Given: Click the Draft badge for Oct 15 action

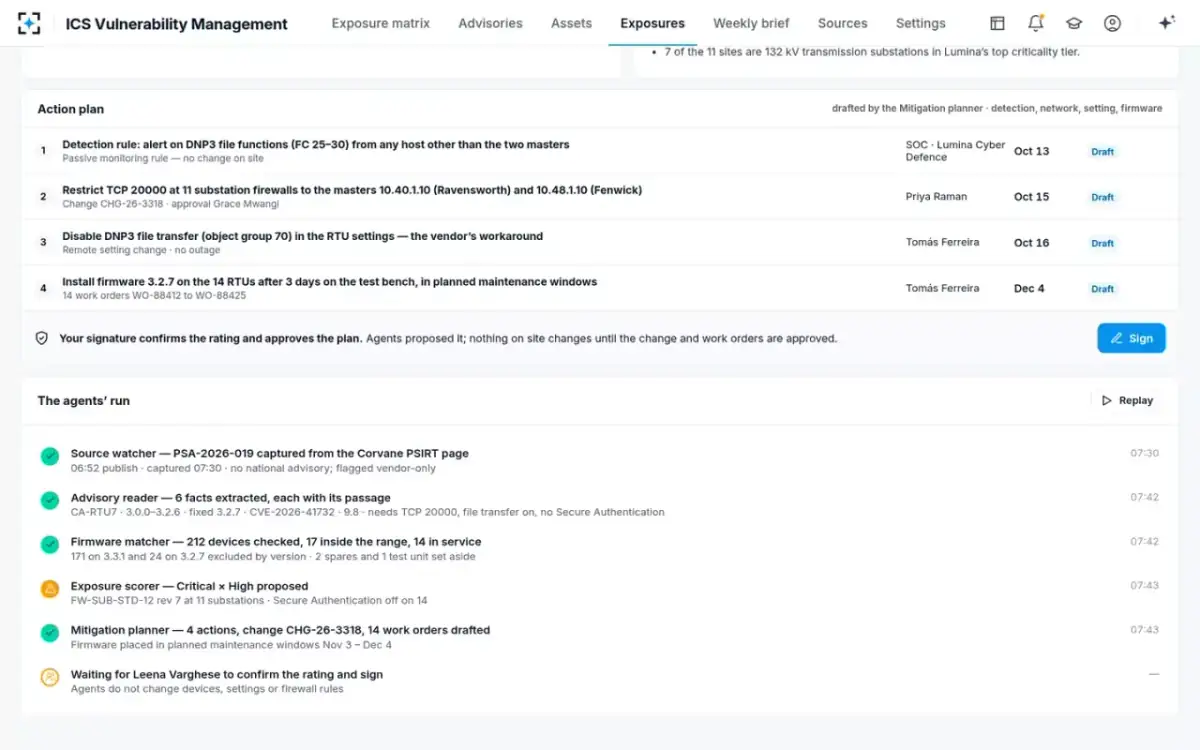Looking at the screenshot, I should 1102,197.
